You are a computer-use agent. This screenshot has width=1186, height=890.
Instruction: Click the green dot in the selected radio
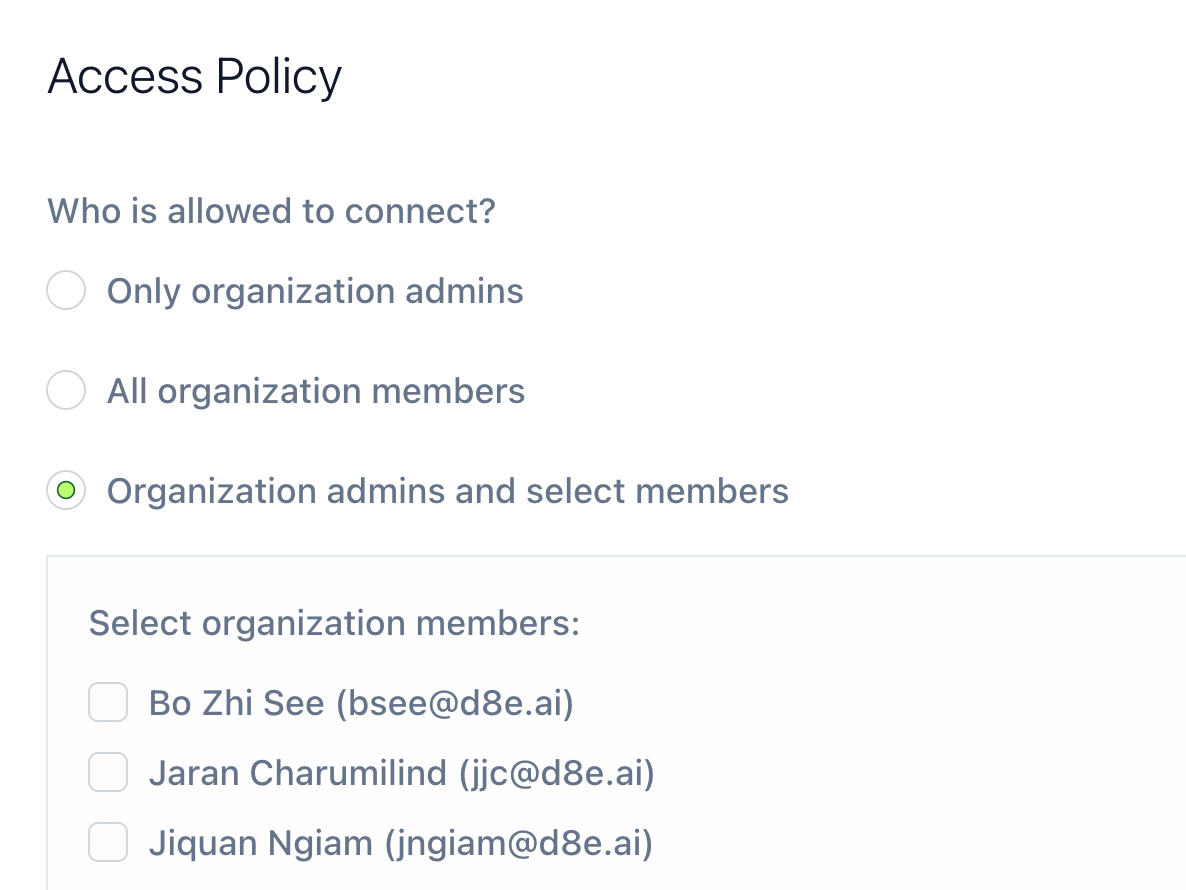[x=66, y=491]
